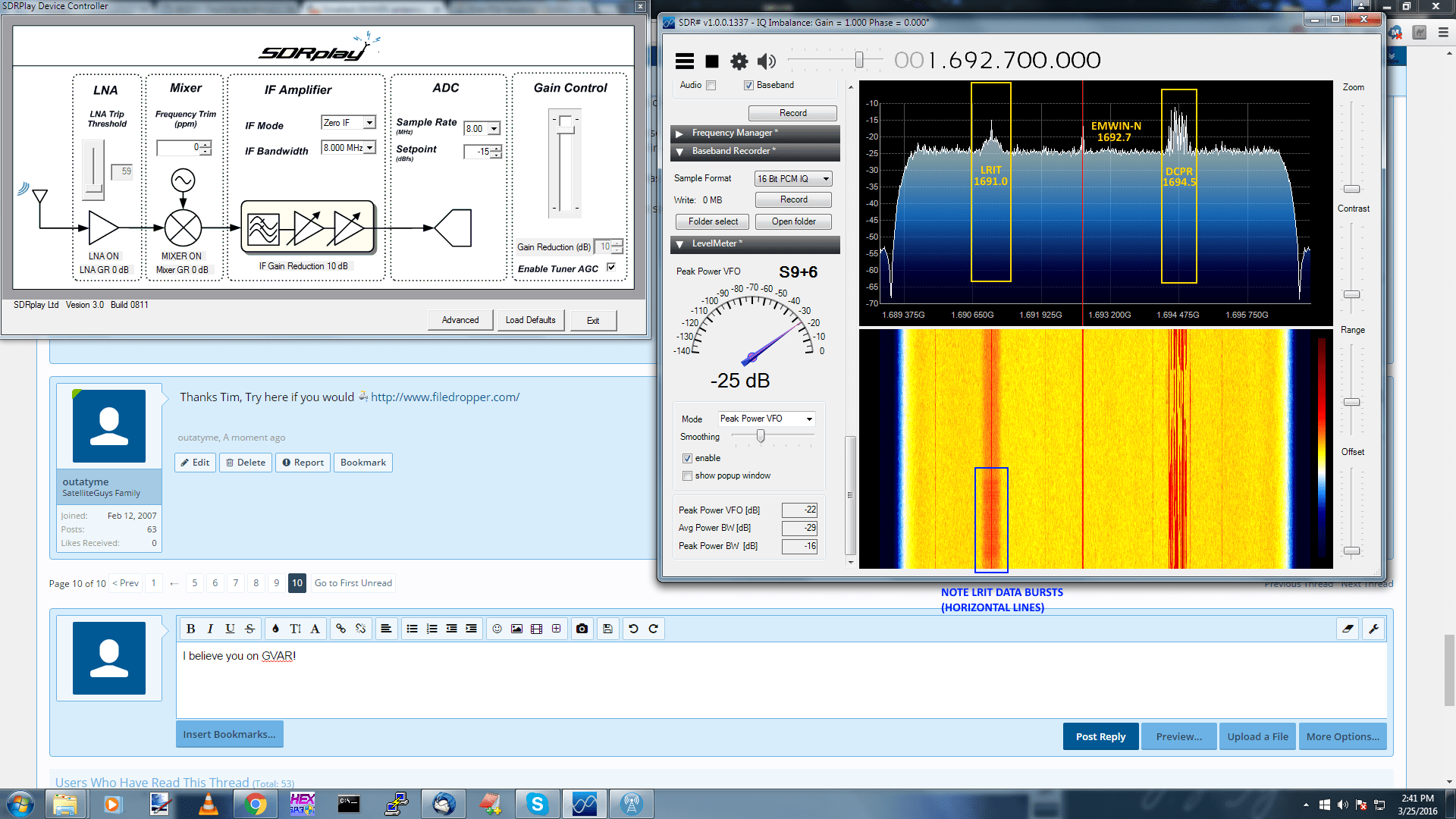This screenshot has height=819, width=1456.
Task: Open Sample Format 16 Bit PCM dropdown
Action: point(793,179)
